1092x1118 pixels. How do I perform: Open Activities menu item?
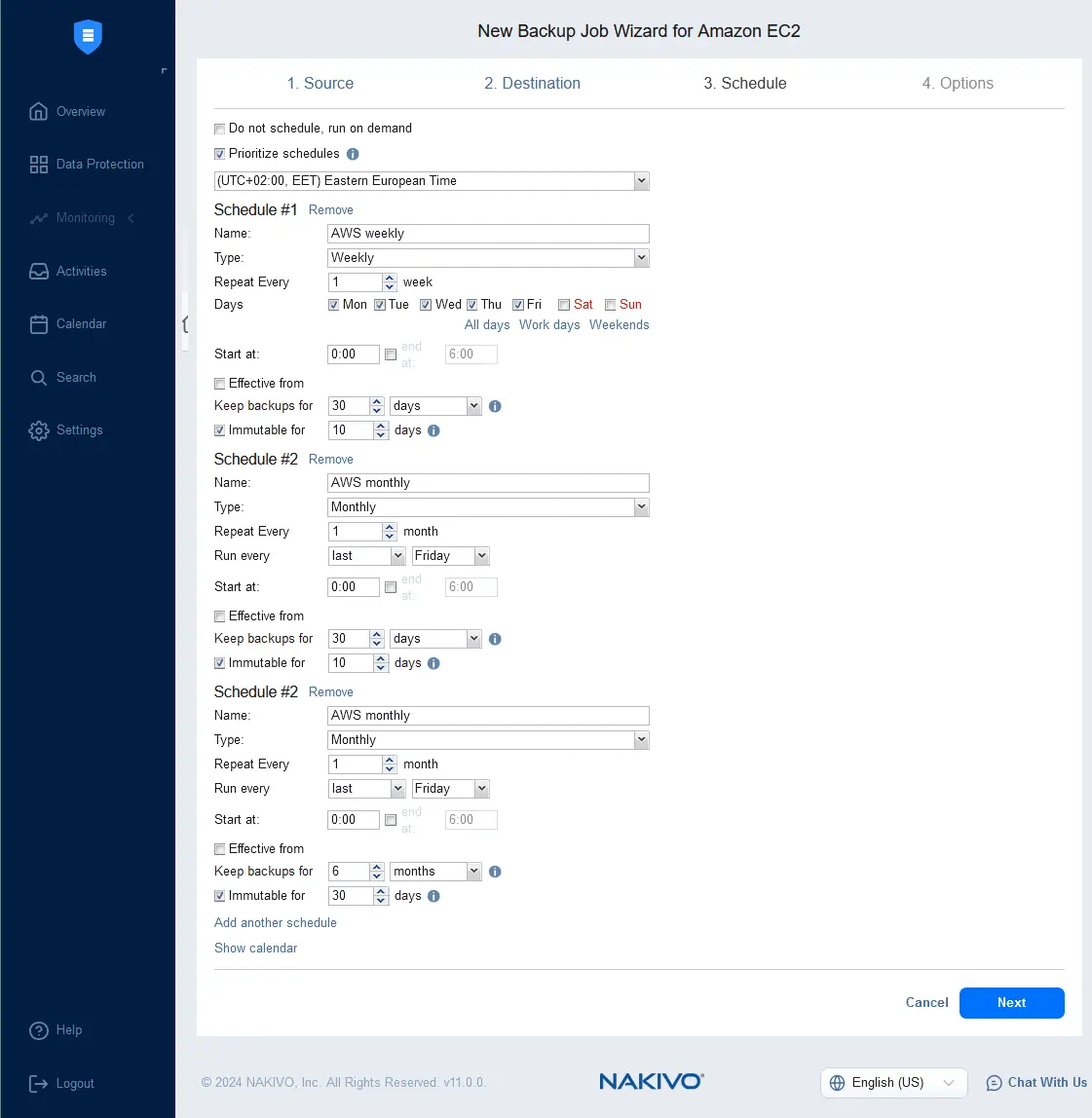point(68,272)
